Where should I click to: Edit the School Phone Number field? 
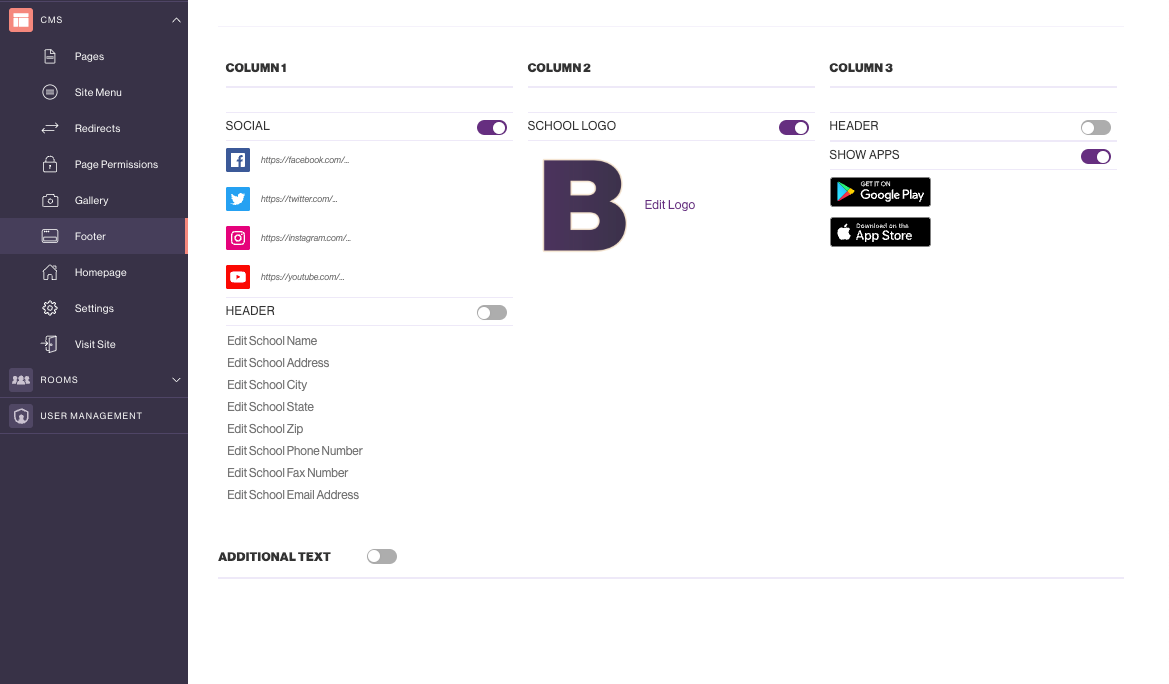[295, 451]
